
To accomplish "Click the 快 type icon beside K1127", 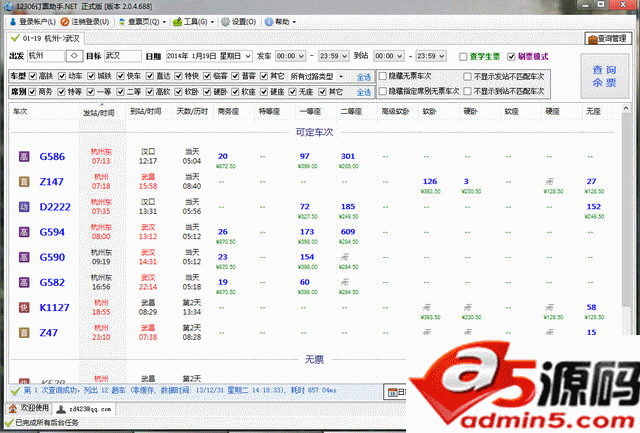I will point(24,307).
